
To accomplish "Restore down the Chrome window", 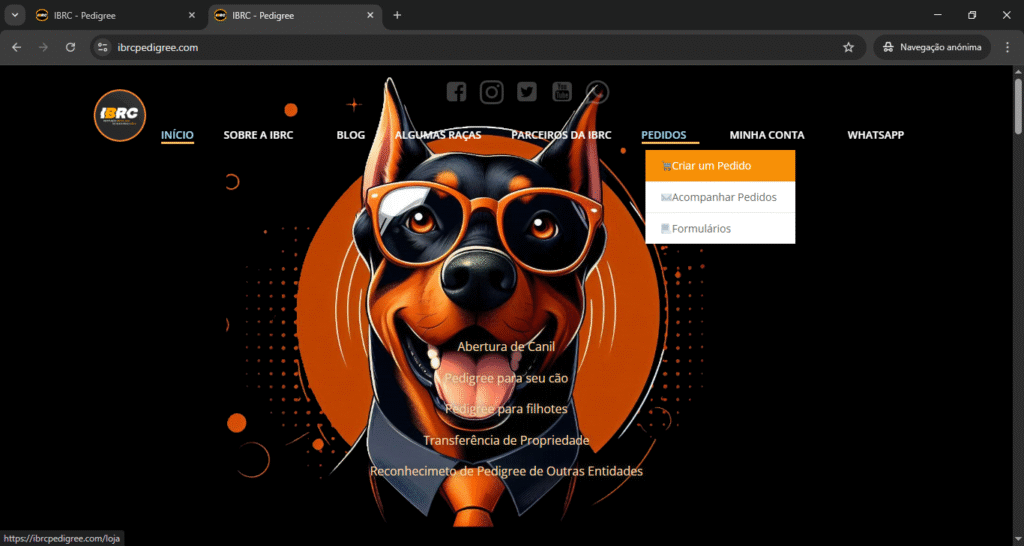I will point(972,15).
